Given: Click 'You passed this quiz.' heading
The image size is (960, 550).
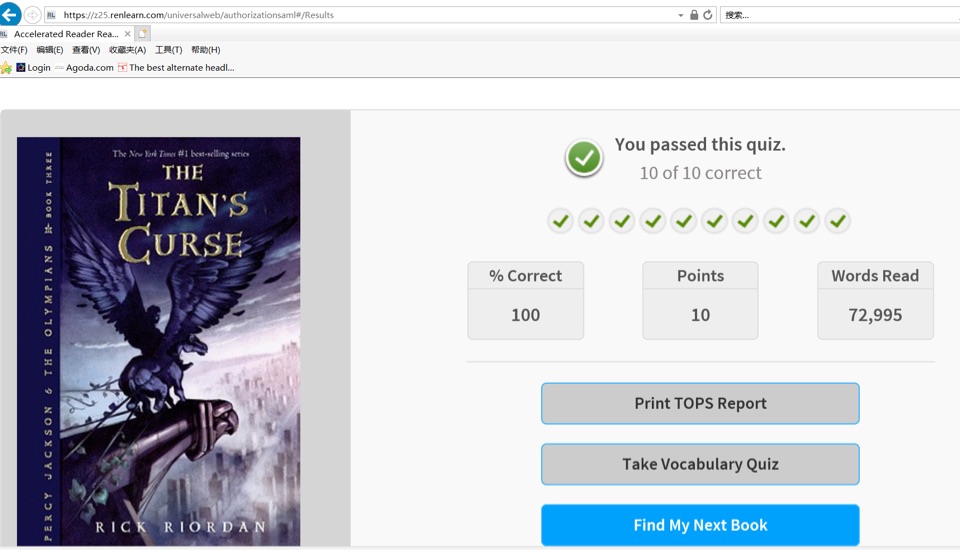Looking at the screenshot, I should (700, 145).
